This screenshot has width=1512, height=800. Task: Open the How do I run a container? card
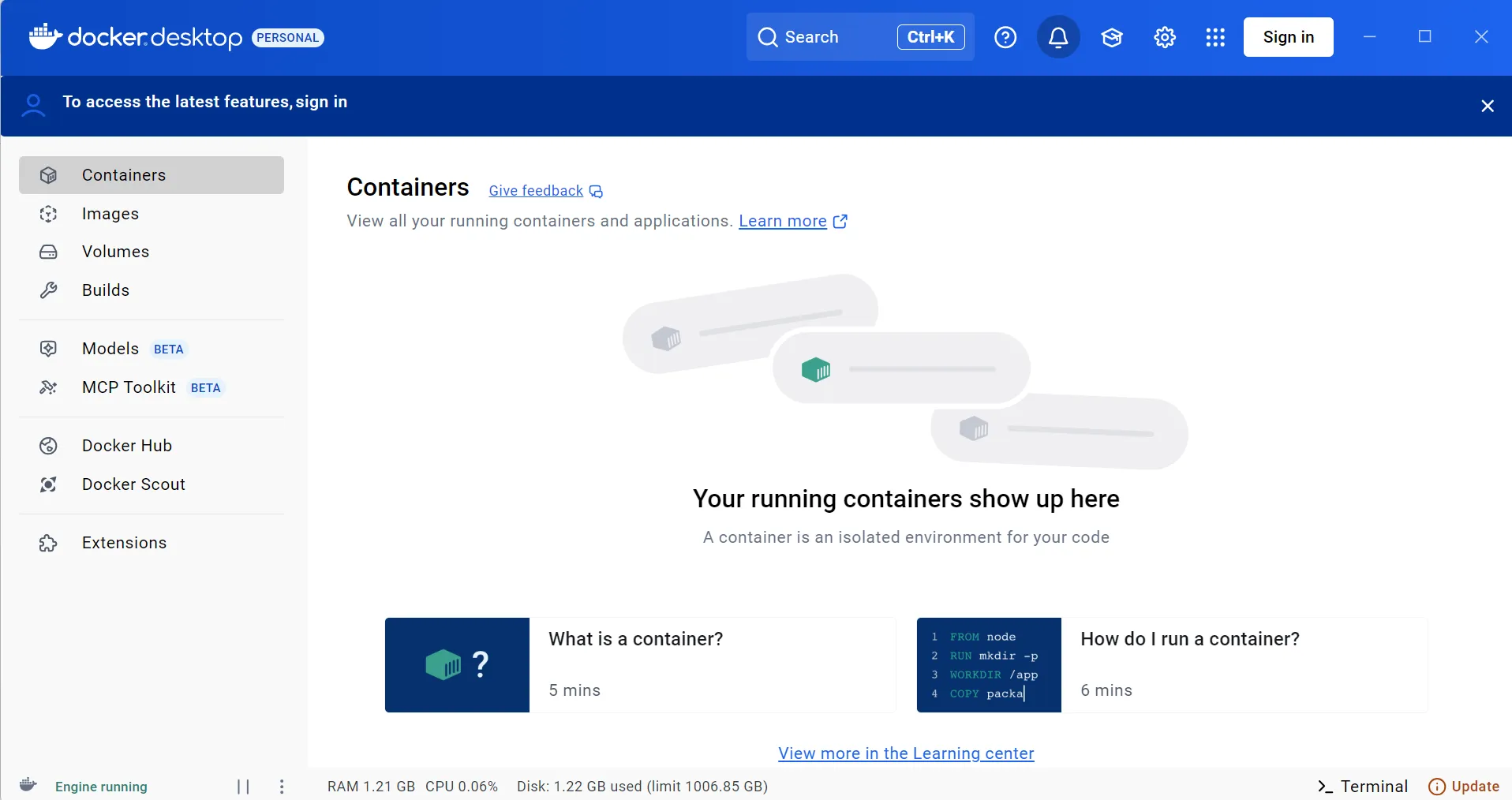point(1172,665)
